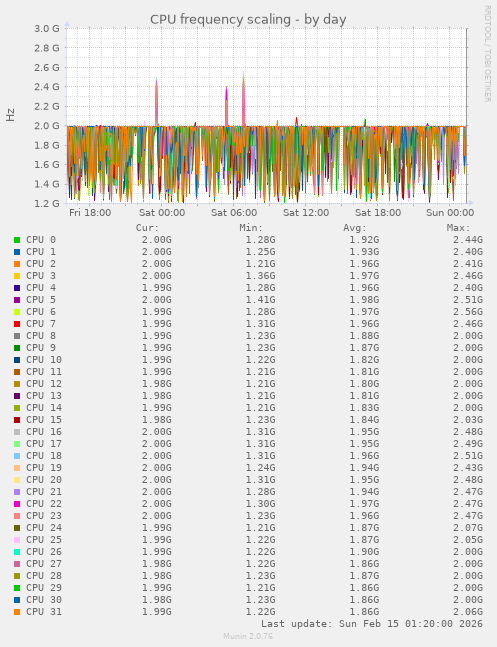Screen dimensions: 497x647
Task: Select the 'CPU 27' legend label
Action: tap(44, 564)
